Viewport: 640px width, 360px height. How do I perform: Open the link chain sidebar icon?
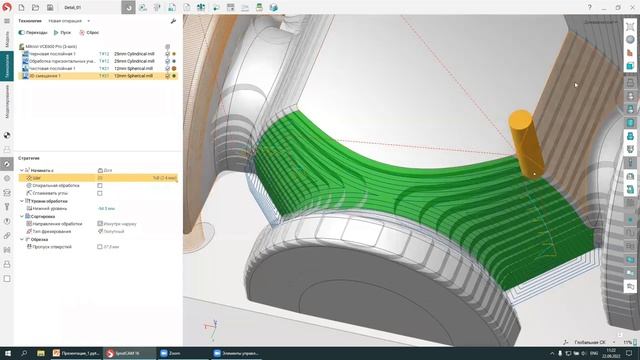tap(7, 236)
